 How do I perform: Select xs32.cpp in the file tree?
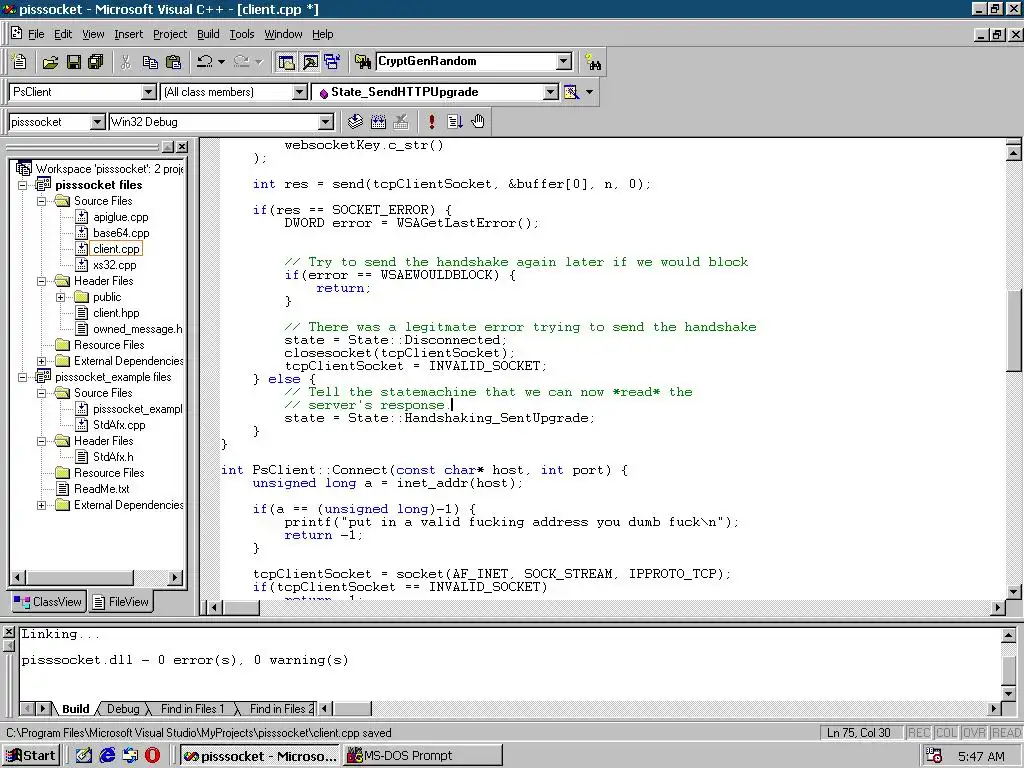(114, 265)
